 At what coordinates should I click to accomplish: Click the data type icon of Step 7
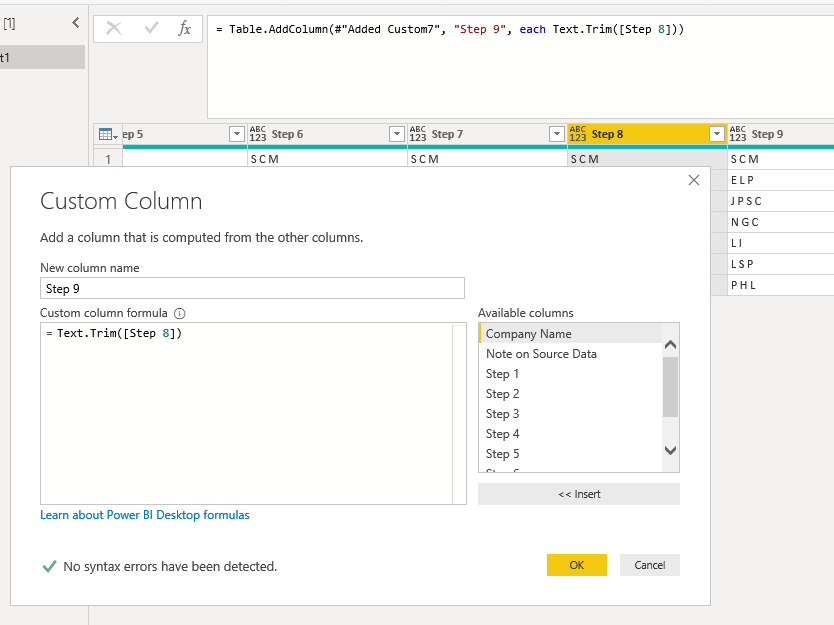coord(418,134)
